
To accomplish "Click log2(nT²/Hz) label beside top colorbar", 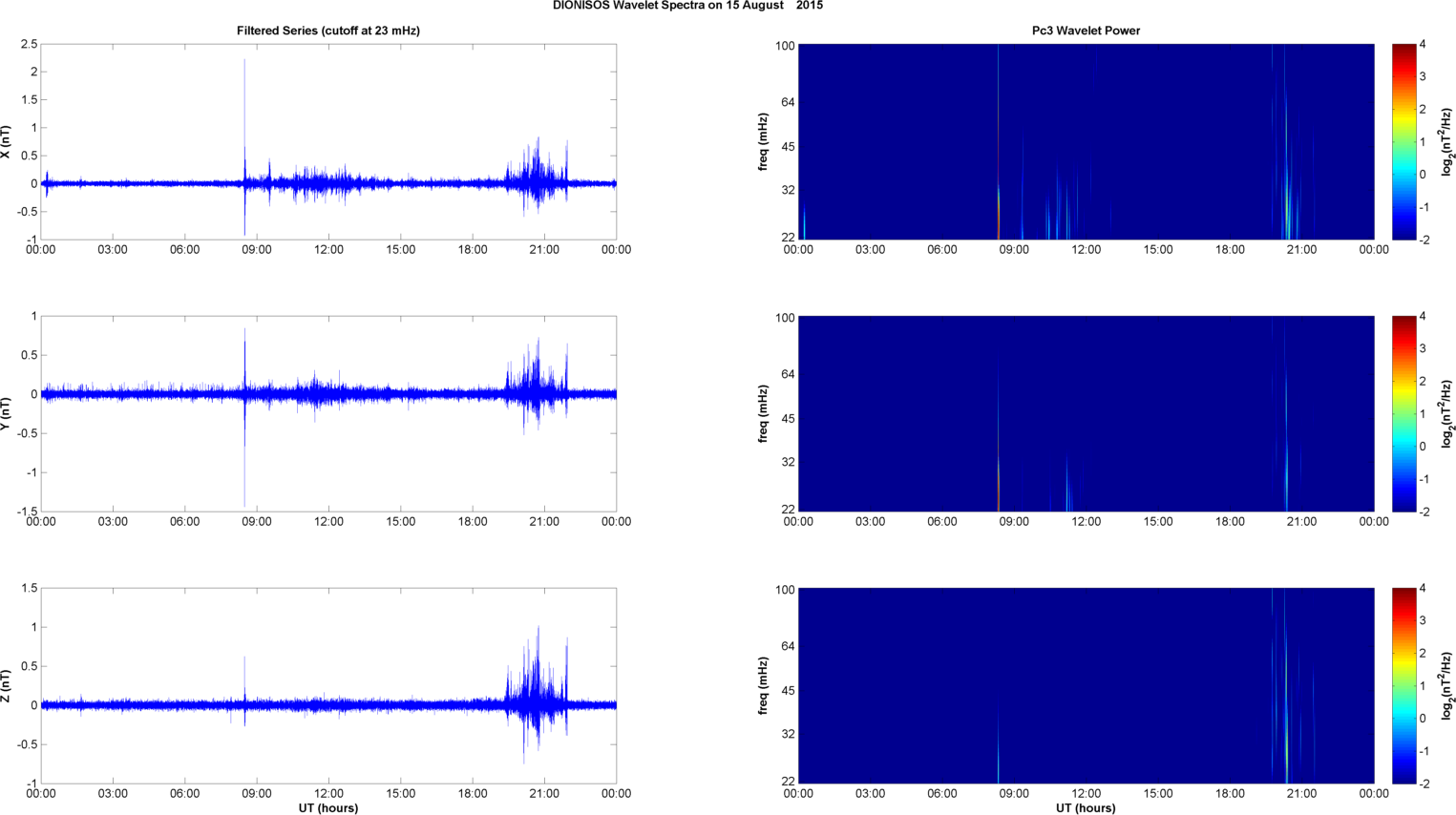I will click(1447, 141).
